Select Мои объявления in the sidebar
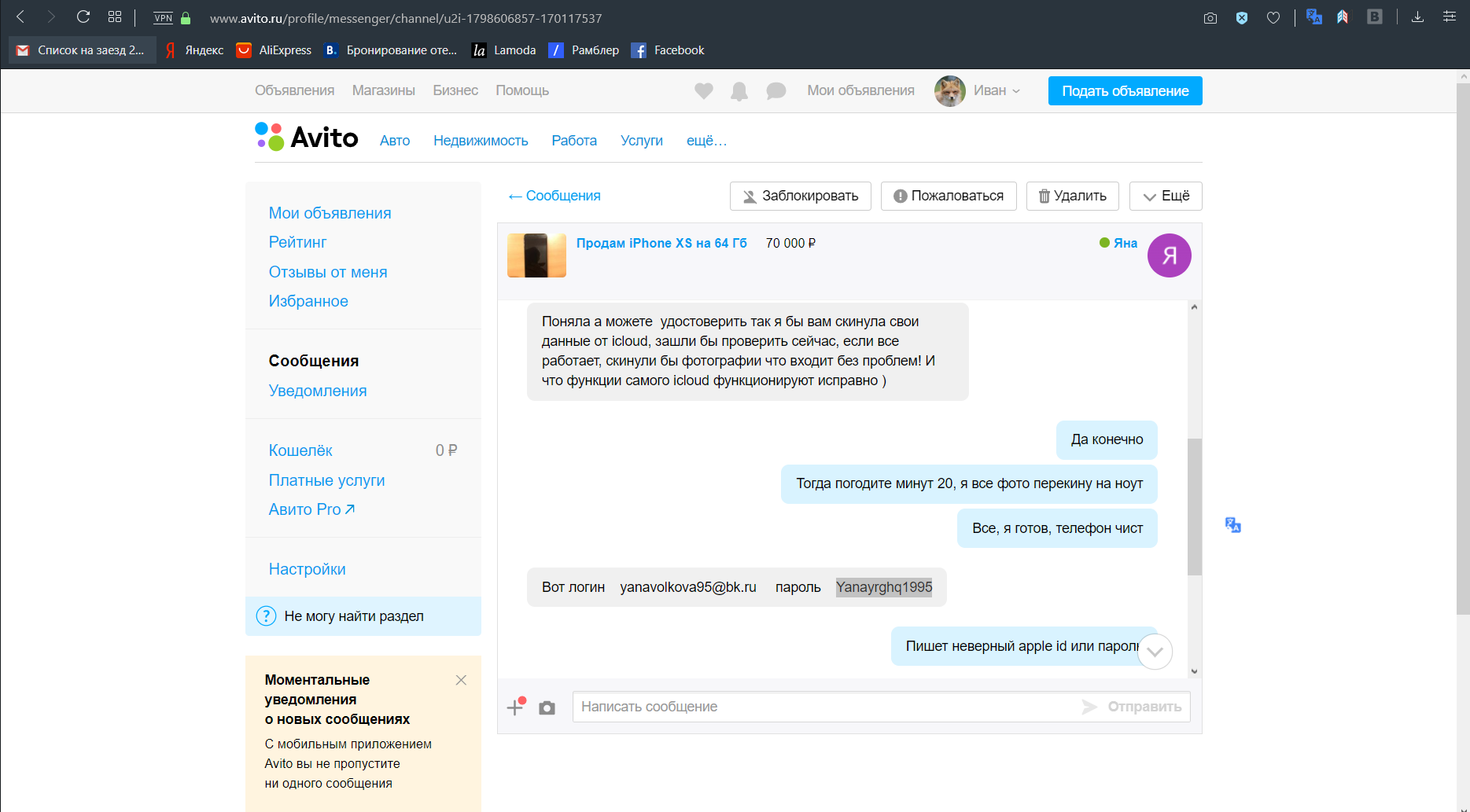 330,213
